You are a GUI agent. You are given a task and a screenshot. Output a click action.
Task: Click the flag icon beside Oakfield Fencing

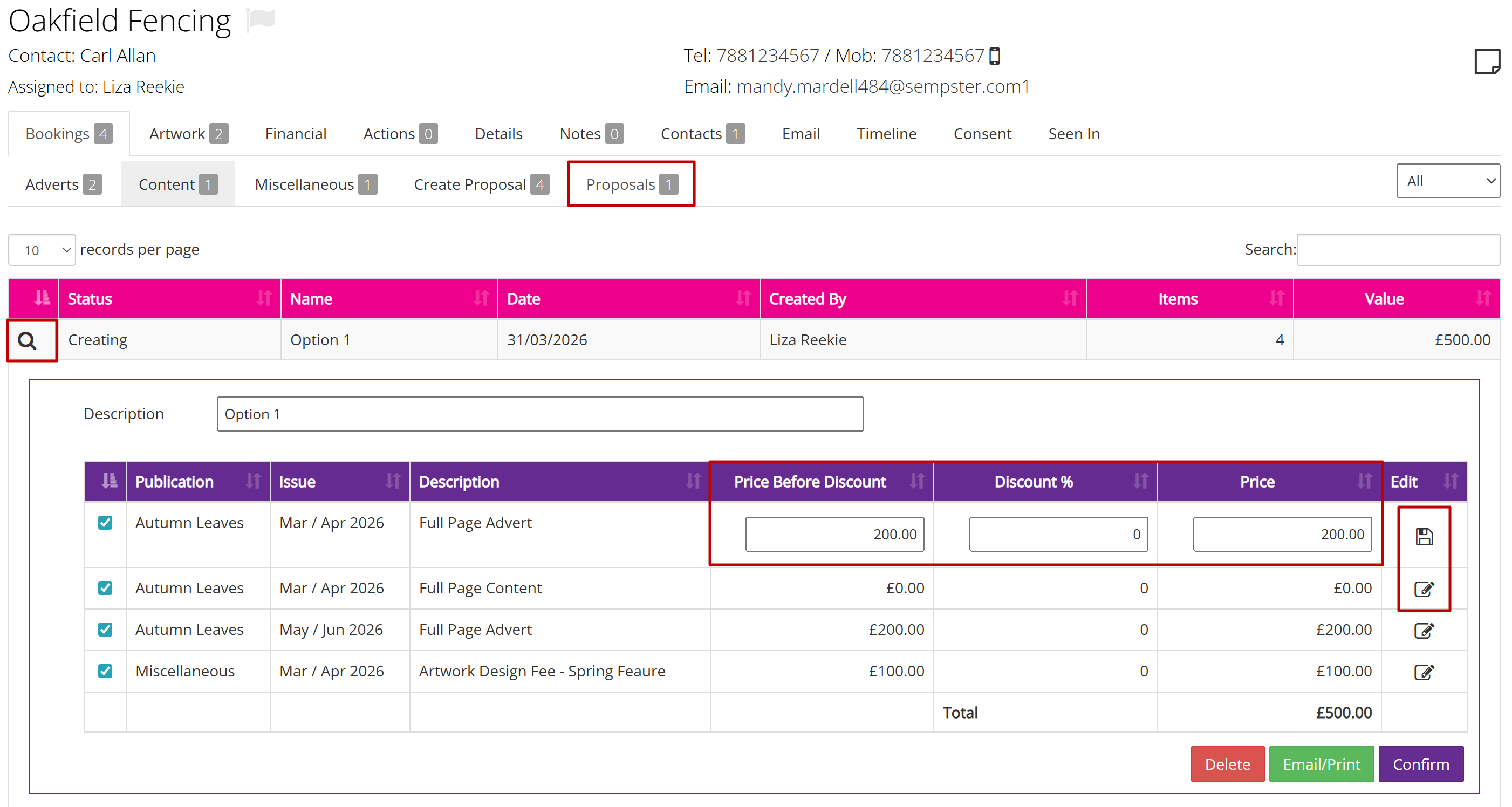[261, 19]
